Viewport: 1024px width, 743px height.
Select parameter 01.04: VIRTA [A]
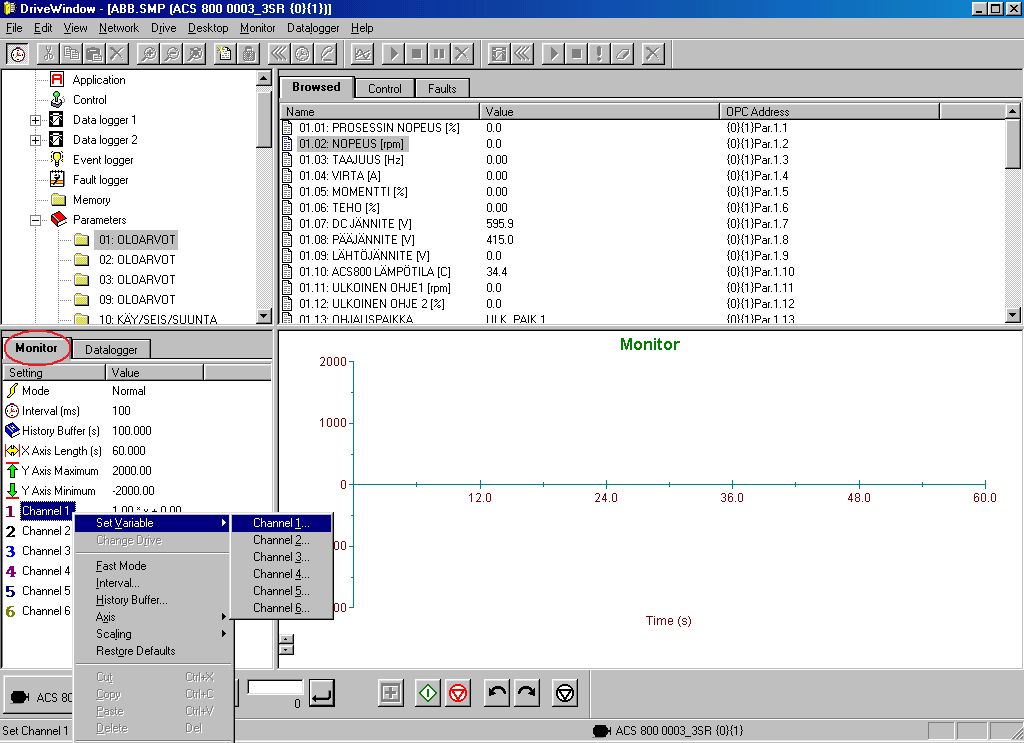[x=340, y=176]
